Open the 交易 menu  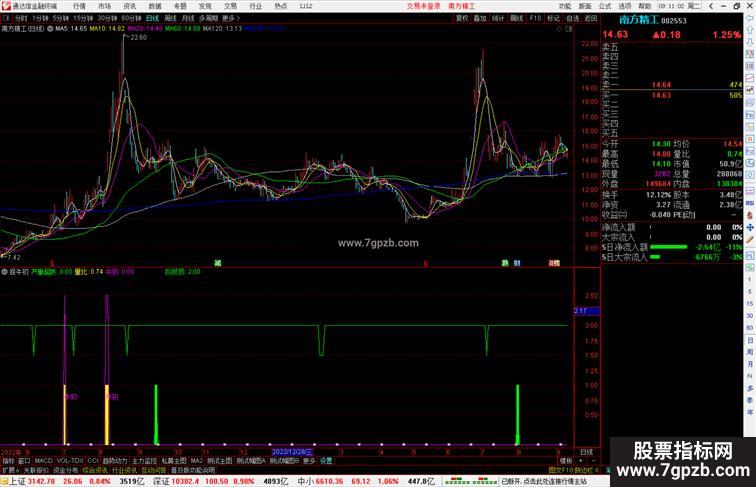tap(230, 6)
